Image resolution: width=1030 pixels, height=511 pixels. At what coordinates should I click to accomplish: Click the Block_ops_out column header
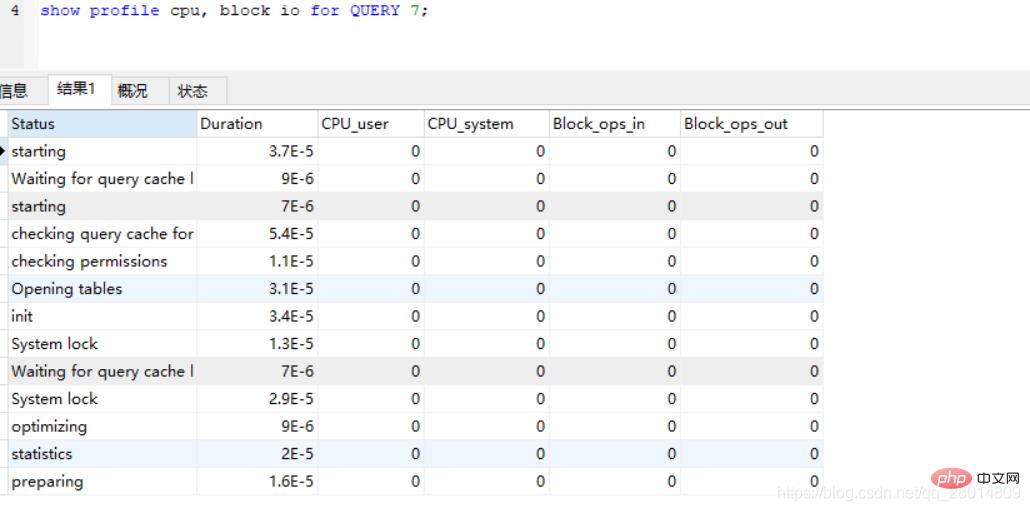click(x=750, y=124)
